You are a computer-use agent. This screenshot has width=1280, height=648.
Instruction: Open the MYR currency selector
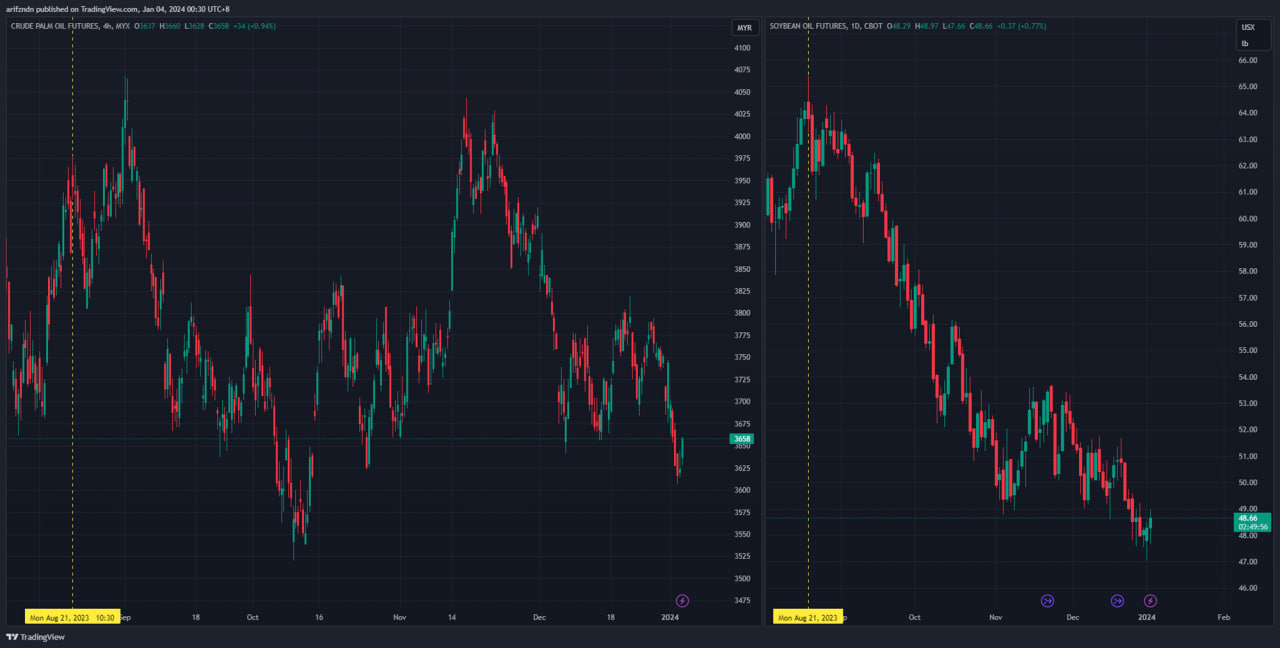744,27
